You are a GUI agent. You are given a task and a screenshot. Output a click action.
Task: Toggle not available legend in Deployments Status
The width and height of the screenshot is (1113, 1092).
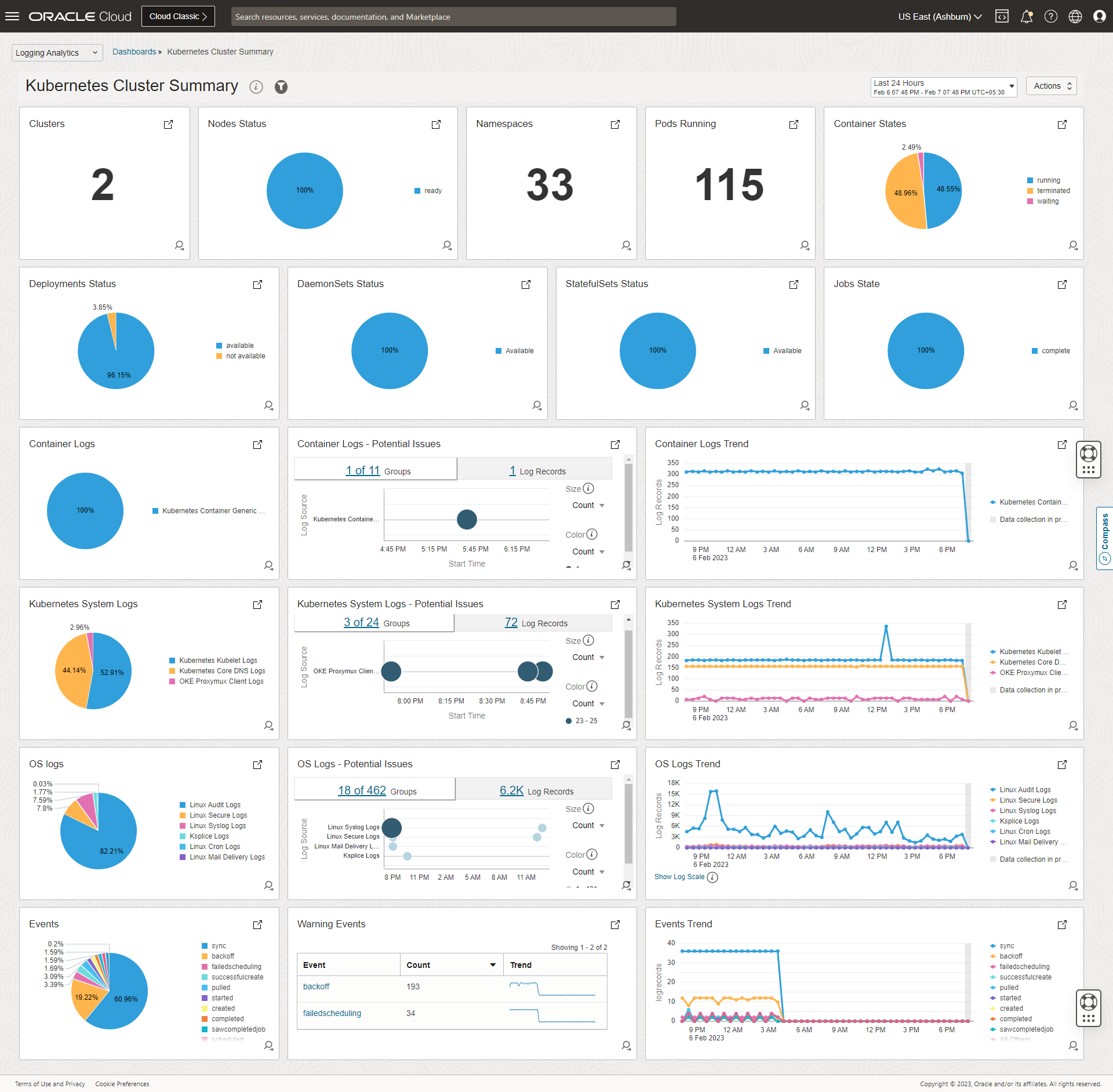pos(245,356)
